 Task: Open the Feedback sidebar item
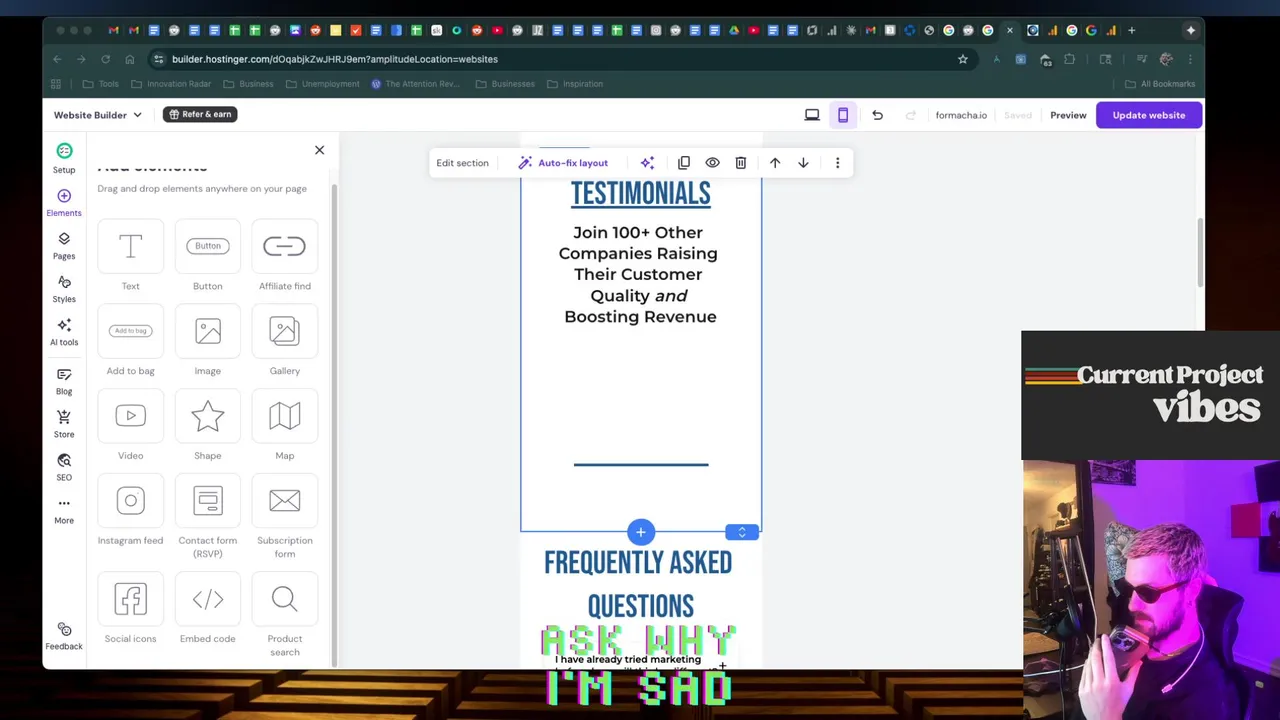[64, 636]
